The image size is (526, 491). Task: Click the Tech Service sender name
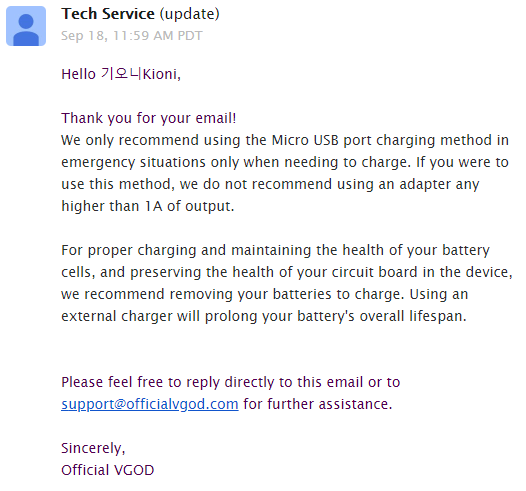(108, 14)
